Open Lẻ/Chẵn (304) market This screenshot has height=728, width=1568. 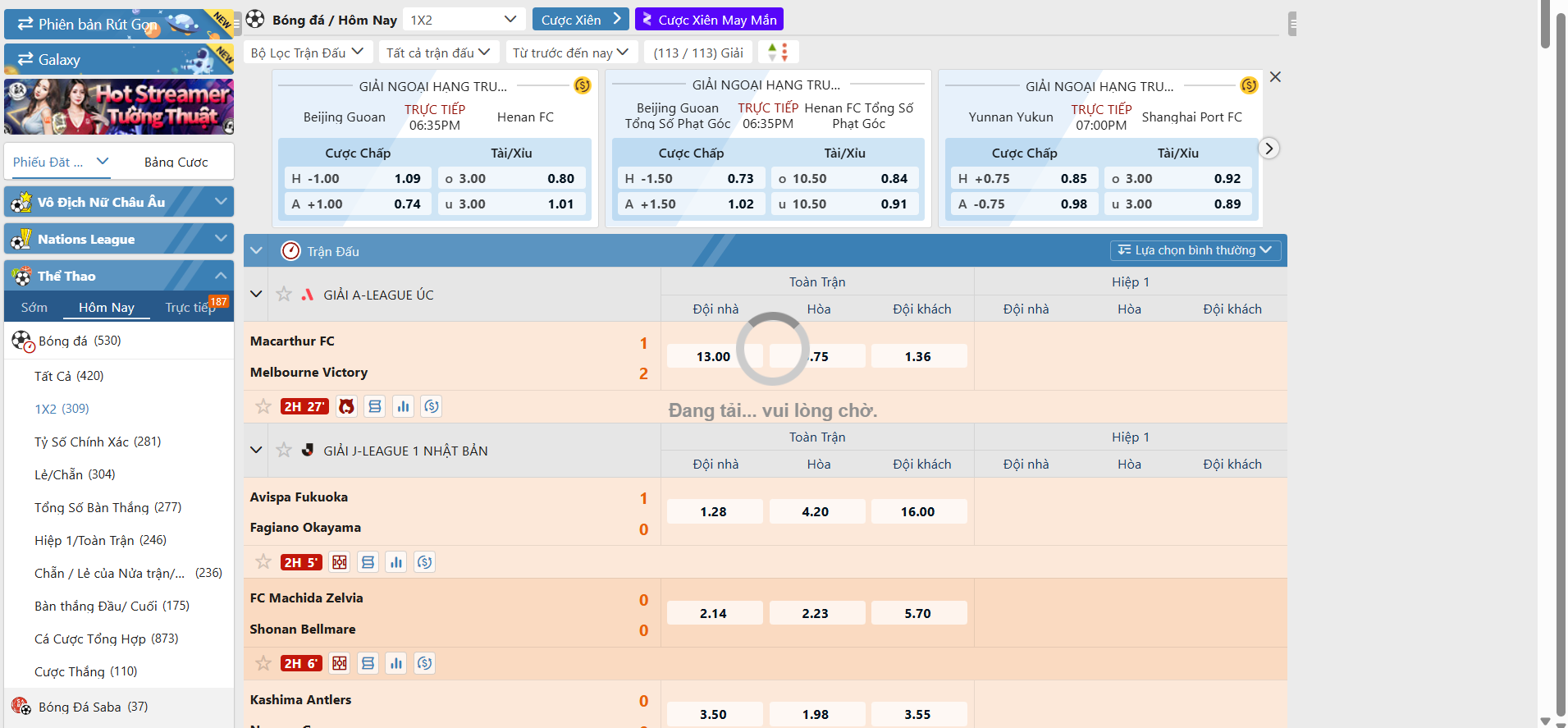point(75,474)
